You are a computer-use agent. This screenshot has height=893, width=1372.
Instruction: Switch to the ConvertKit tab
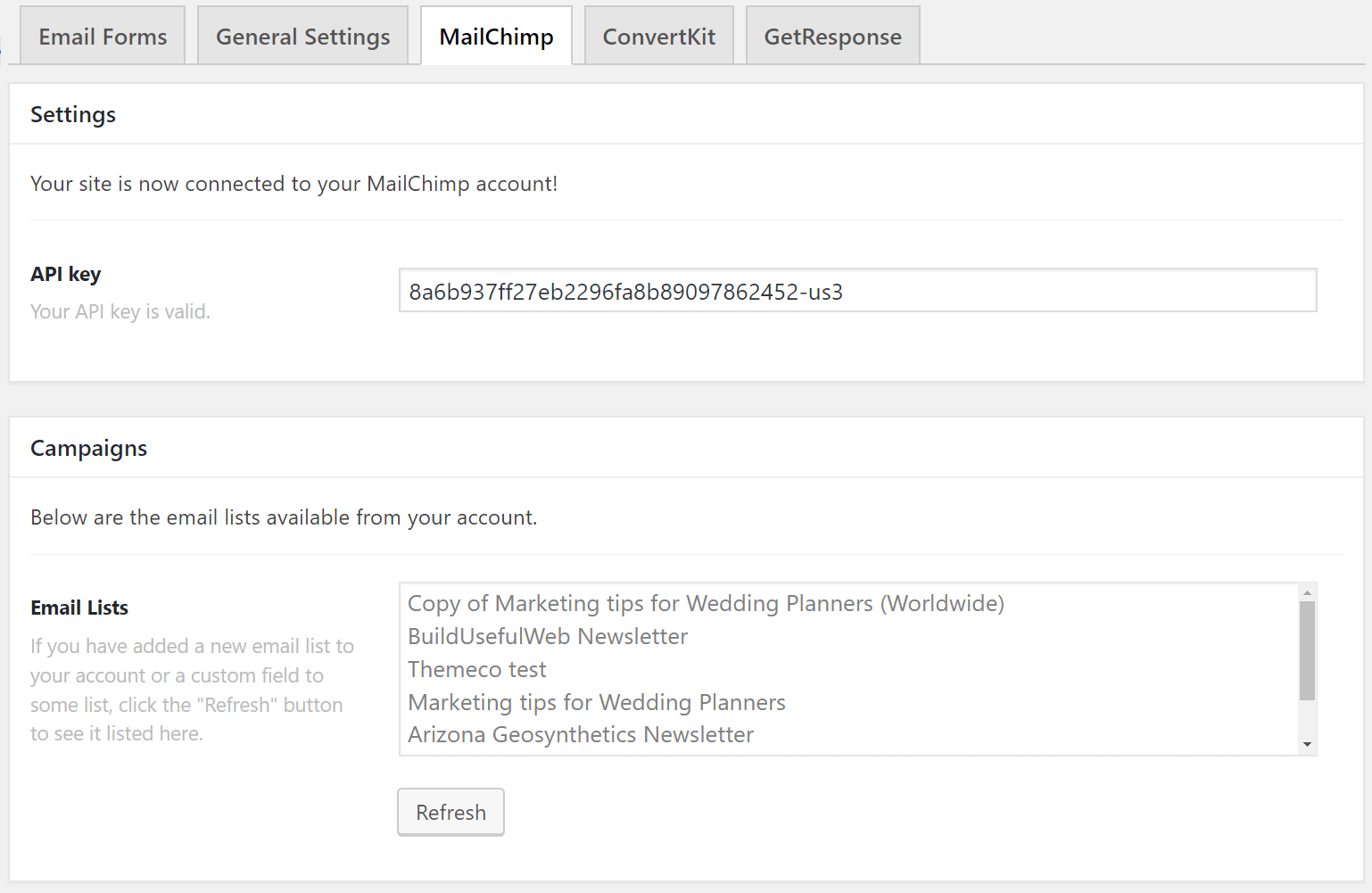coord(658,36)
